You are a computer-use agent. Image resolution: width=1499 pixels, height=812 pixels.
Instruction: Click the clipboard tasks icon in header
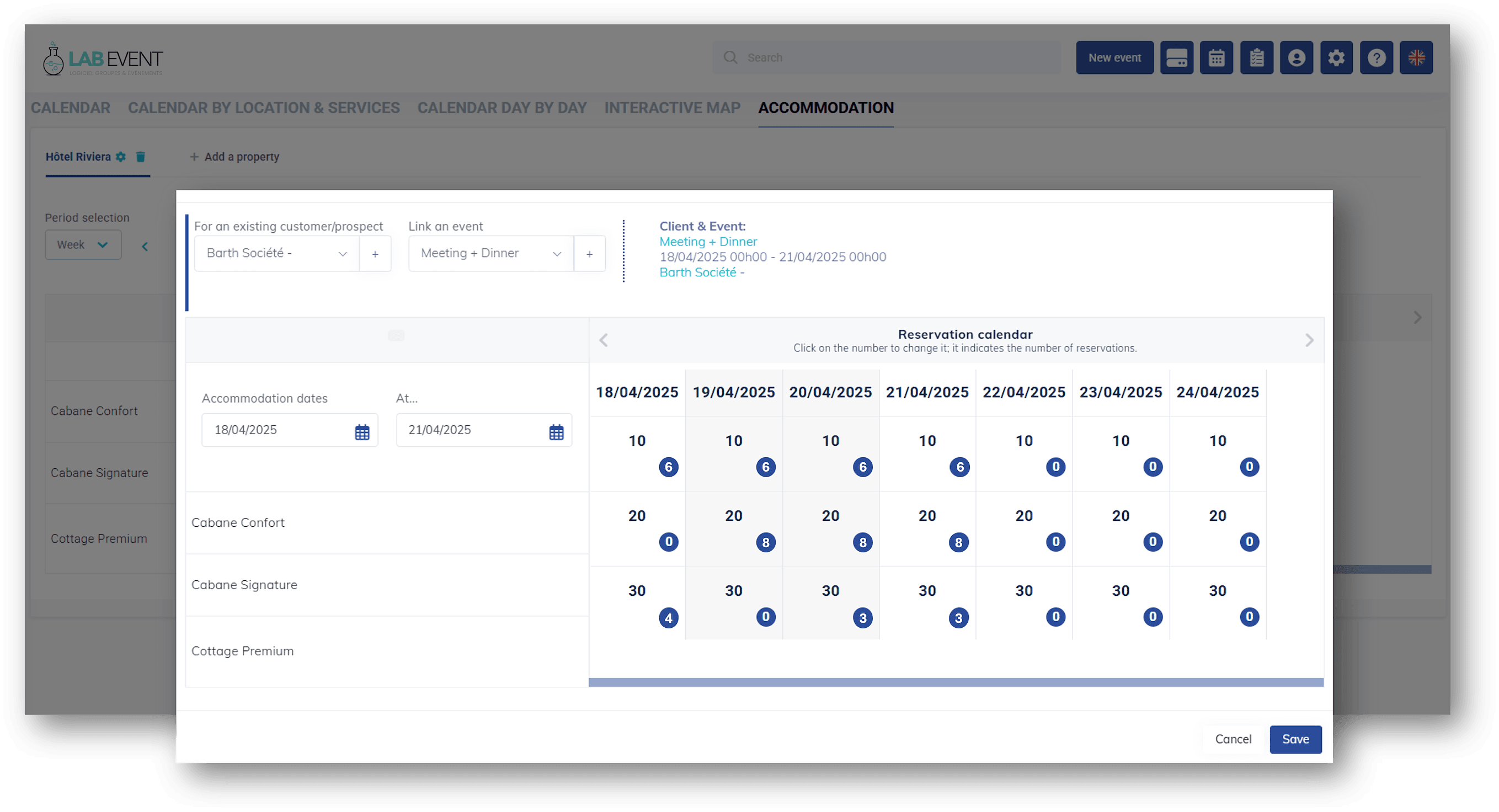[1256, 57]
